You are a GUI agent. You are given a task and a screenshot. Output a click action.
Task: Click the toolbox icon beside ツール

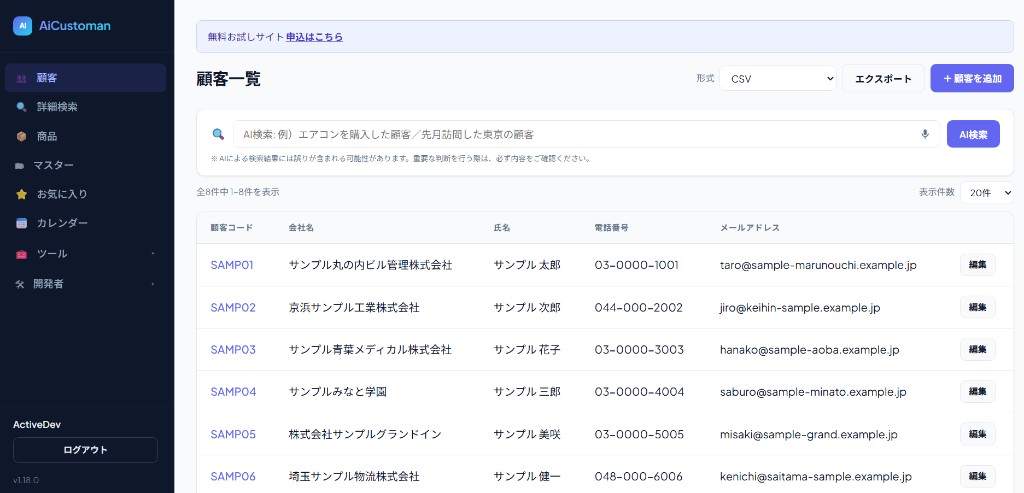pyautogui.click(x=22, y=254)
